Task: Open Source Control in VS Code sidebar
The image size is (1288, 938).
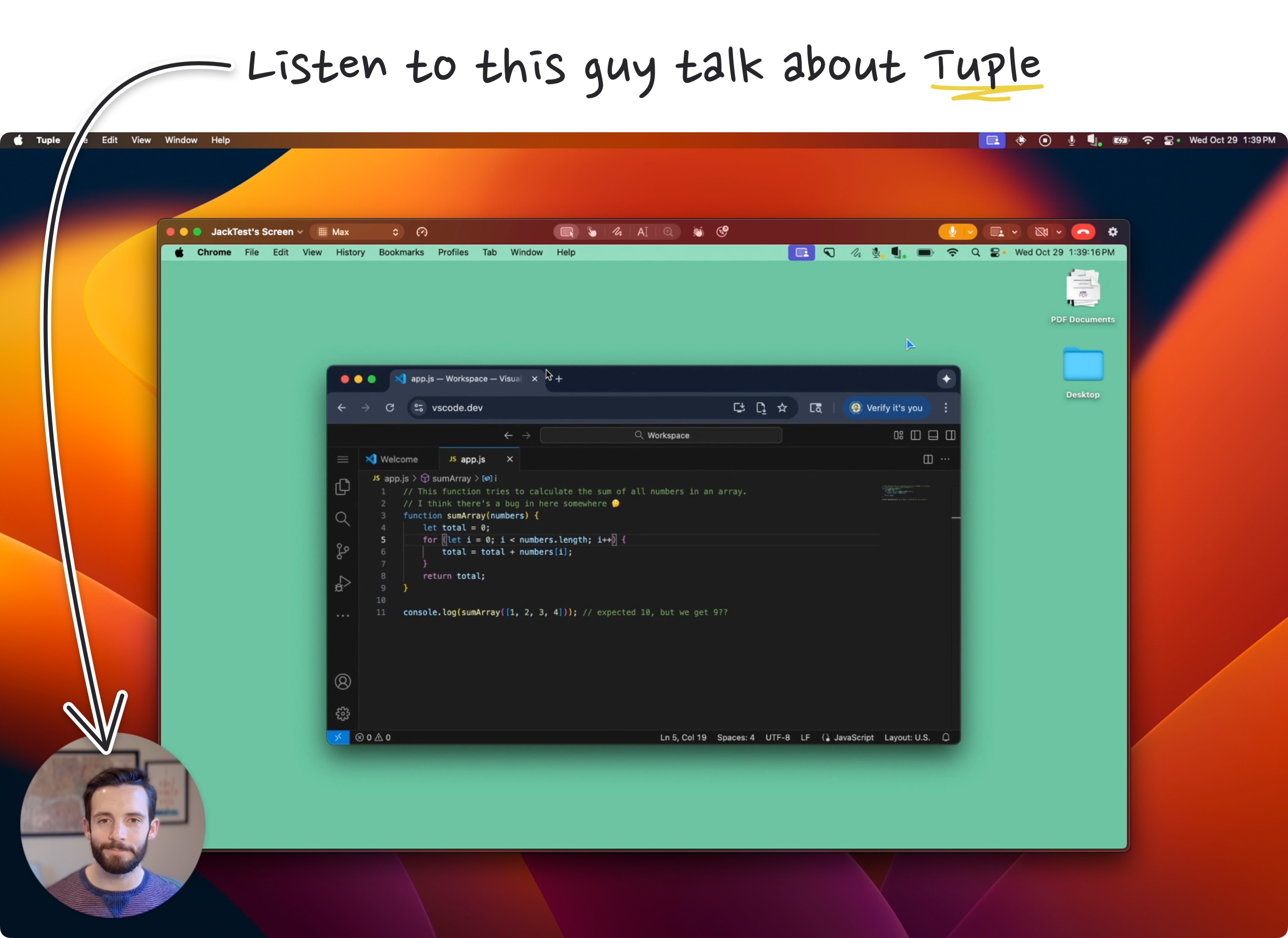Action: (343, 550)
